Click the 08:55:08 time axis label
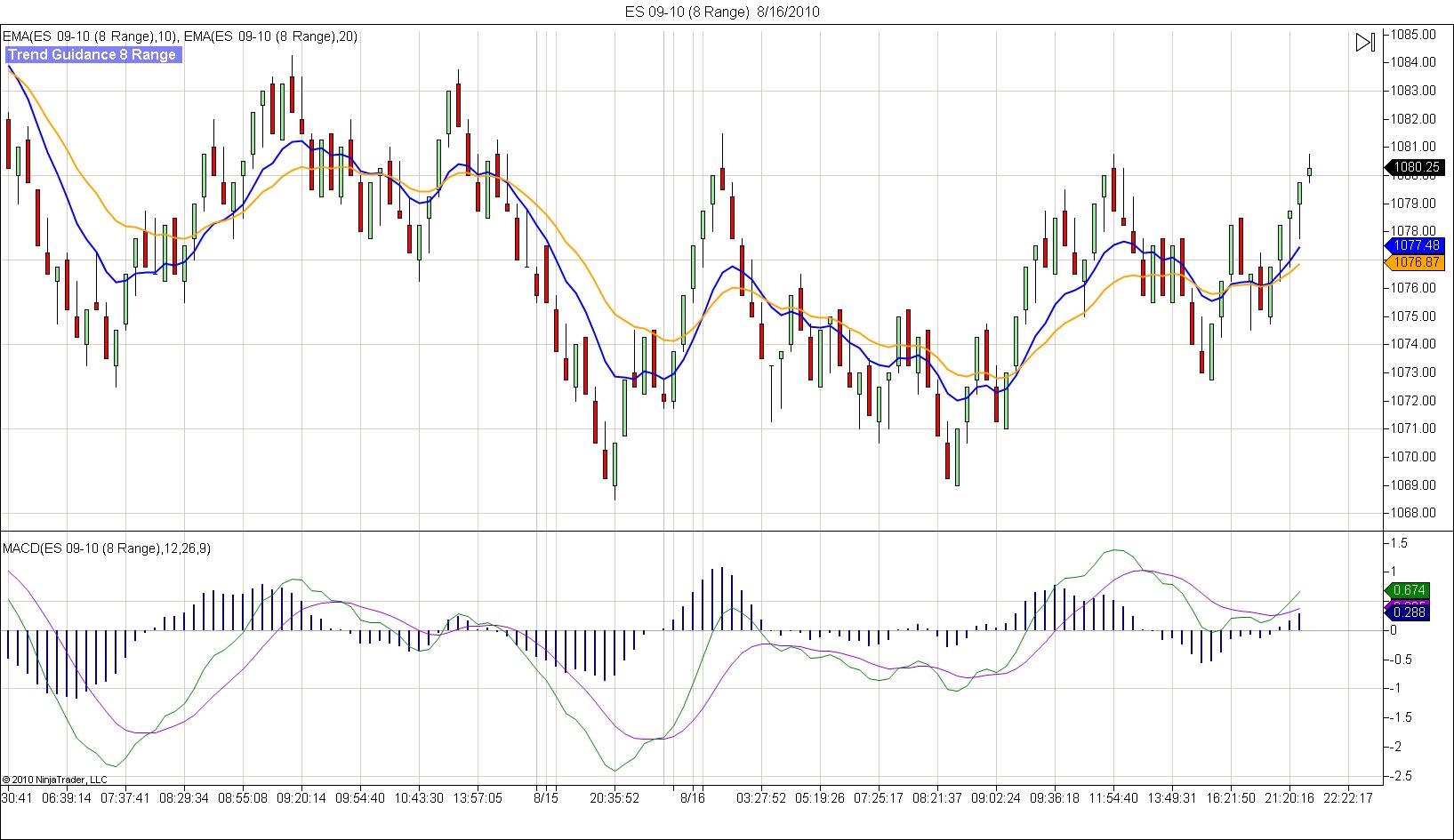This screenshot has width=1454, height=840. (x=243, y=798)
